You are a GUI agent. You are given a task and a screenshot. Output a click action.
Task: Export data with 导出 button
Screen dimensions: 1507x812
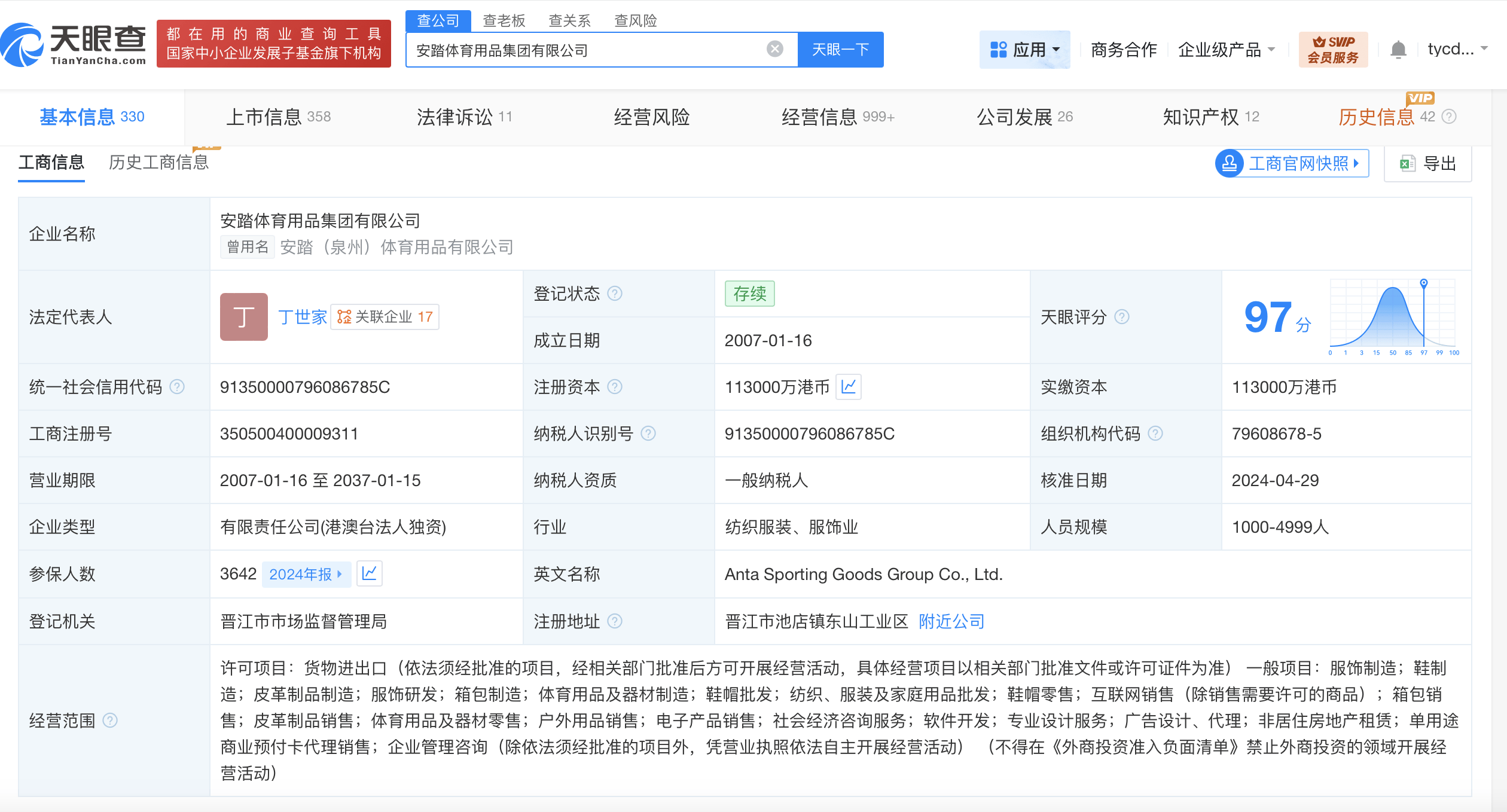coord(1428,163)
